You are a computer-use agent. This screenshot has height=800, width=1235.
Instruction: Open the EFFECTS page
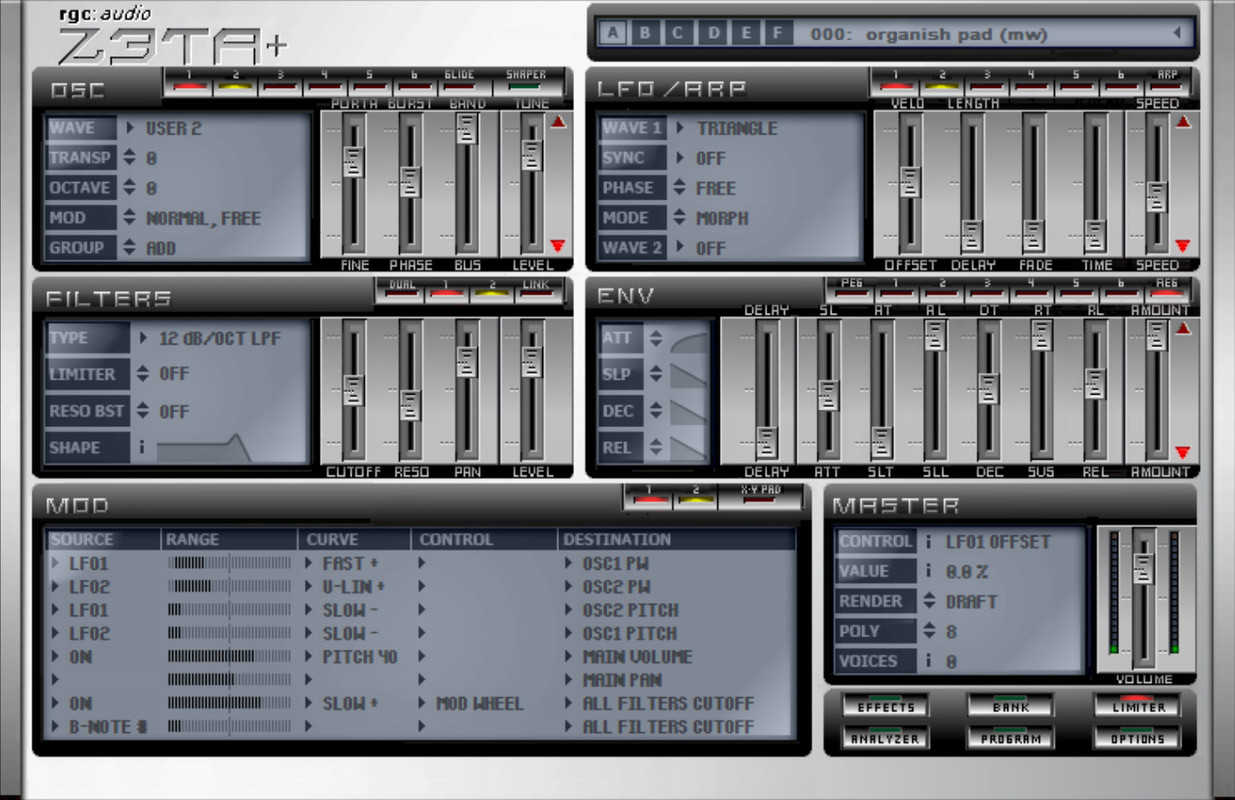coord(886,707)
